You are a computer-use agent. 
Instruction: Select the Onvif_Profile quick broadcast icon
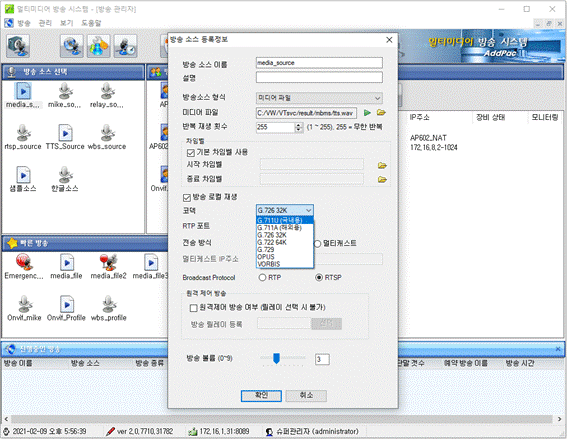point(67,304)
